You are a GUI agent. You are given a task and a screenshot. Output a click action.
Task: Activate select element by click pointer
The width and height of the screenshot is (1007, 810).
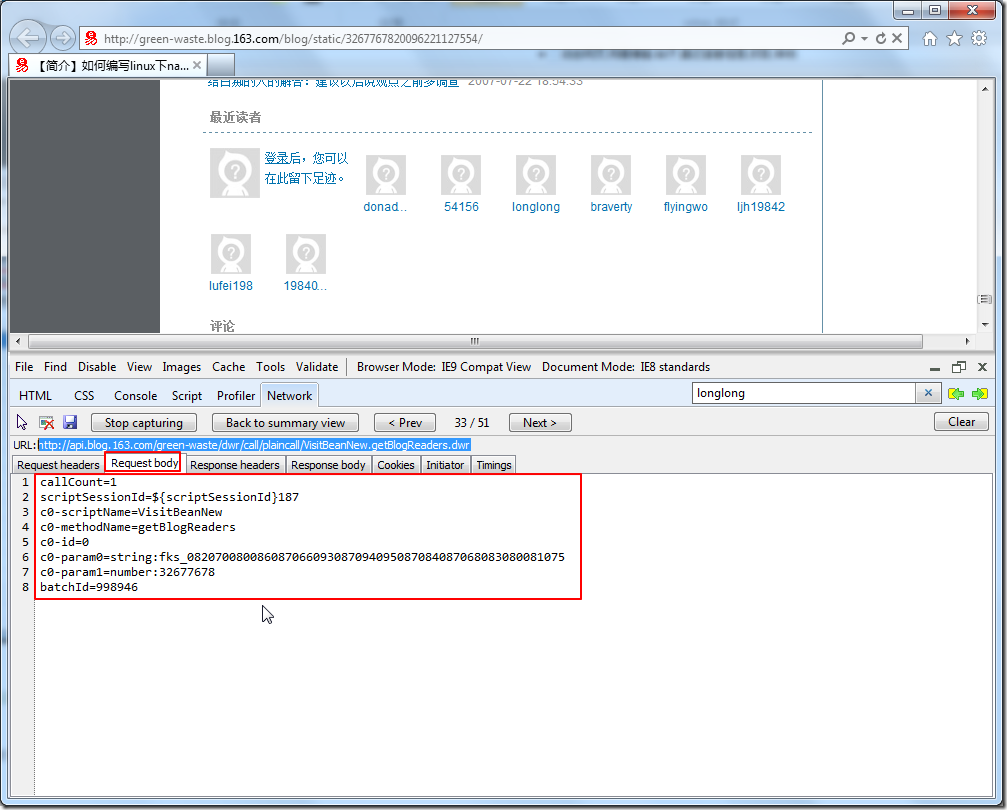click(x=22, y=422)
